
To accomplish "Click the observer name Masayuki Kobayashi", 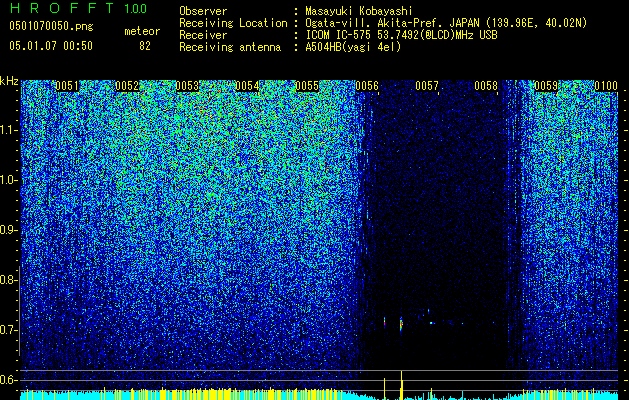I will tap(359, 11).
